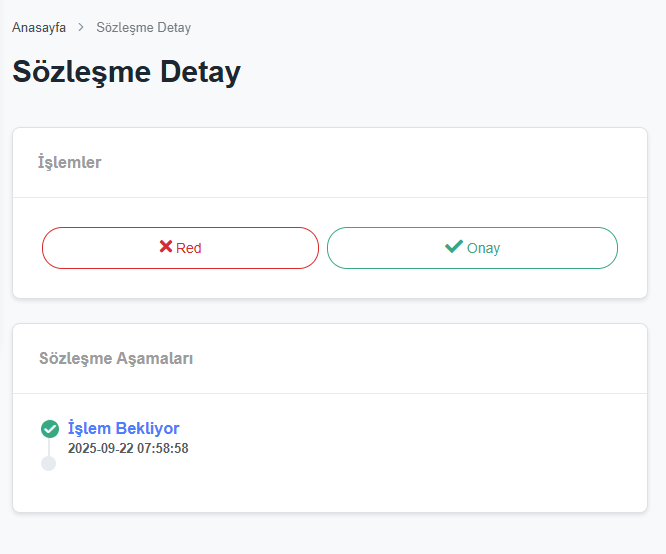Click the İşlemler section header
The width and height of the screenshot is (666, 554).
point(69,162)
